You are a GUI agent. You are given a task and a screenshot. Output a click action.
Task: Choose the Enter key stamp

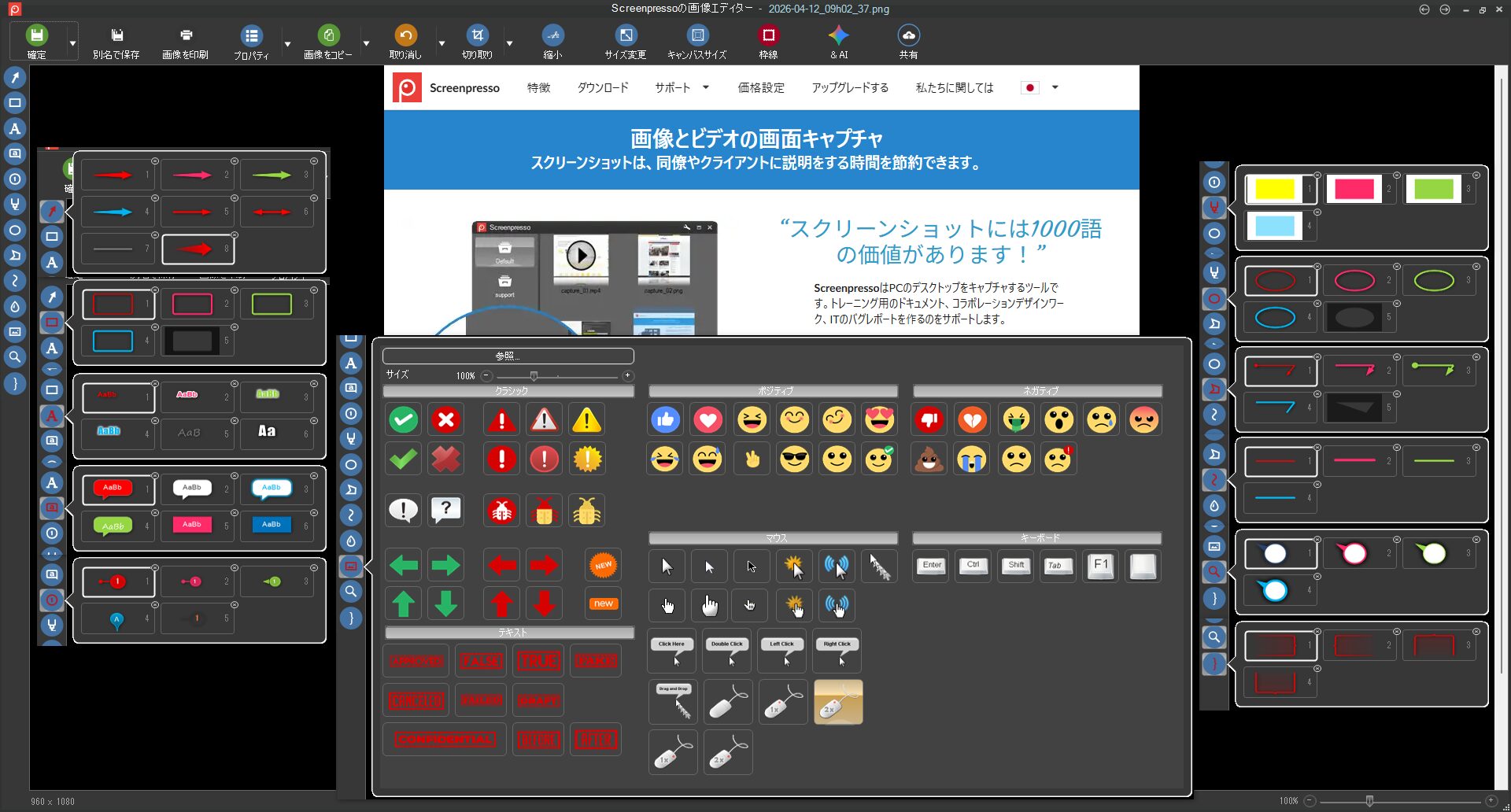pyautogui.click(x=932, y=566)
